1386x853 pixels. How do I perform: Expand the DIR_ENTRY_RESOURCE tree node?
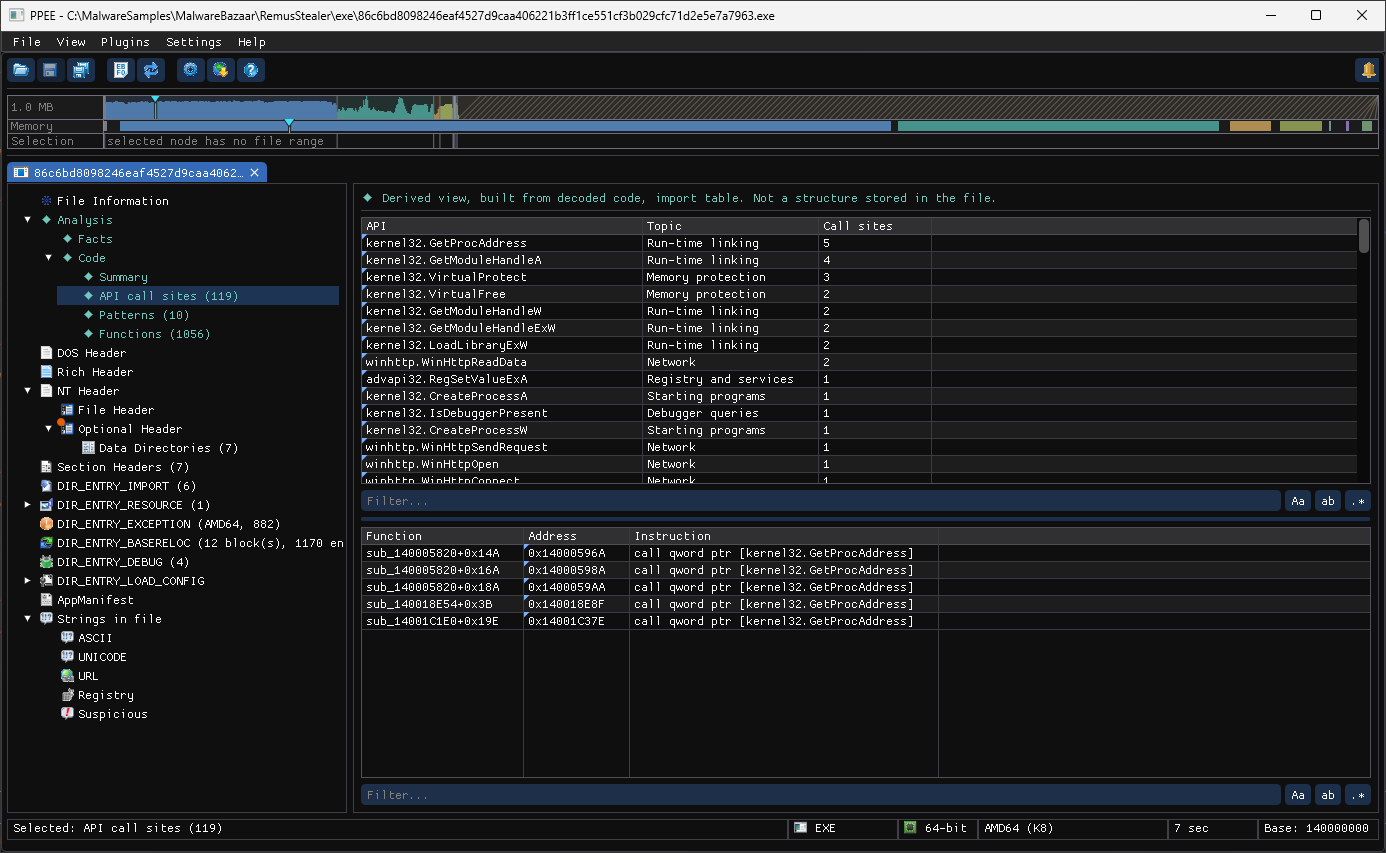28,505
